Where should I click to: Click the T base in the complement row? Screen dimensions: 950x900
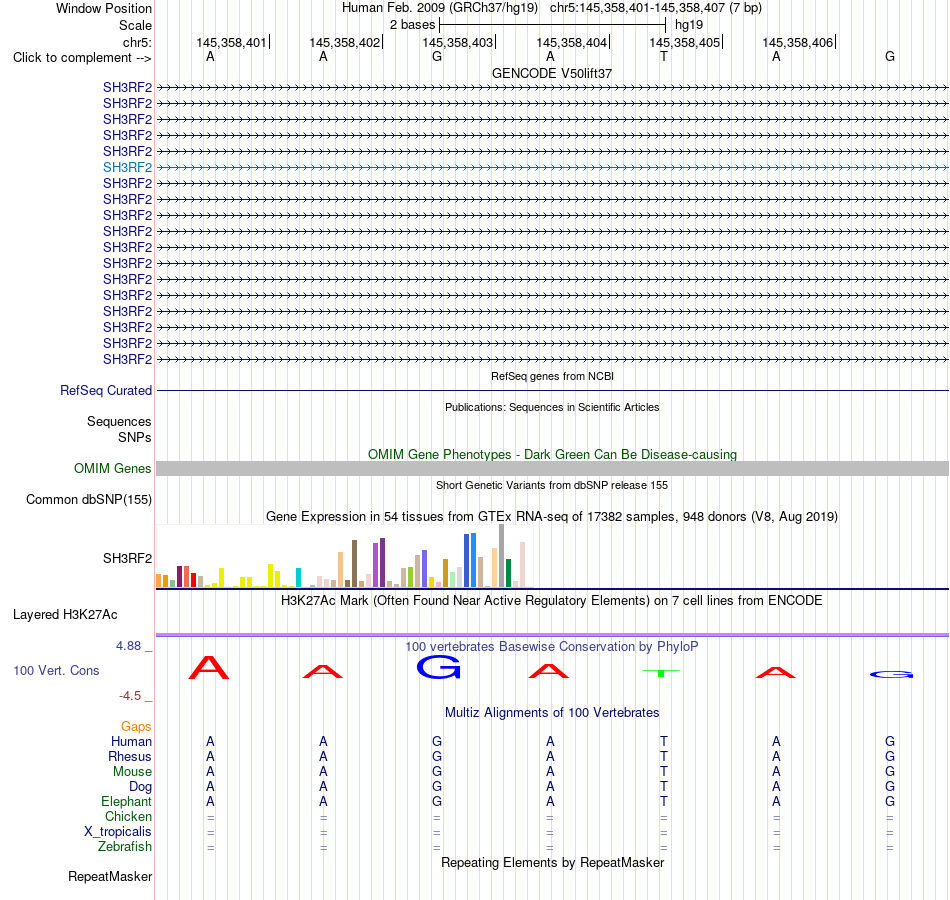(x=664, y=56)
